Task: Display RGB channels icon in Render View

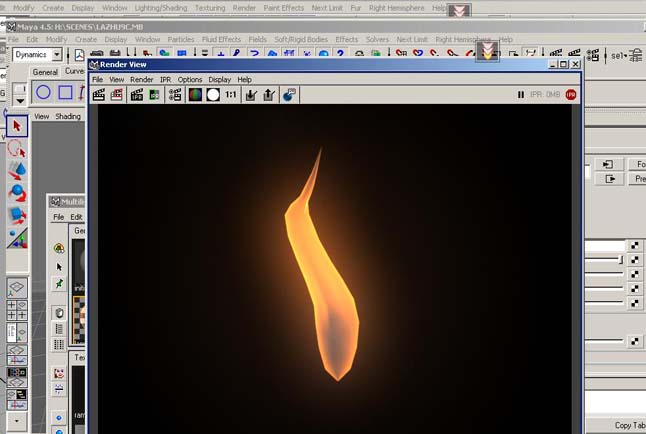Action: pyautogui.click(x=195, y=95)
